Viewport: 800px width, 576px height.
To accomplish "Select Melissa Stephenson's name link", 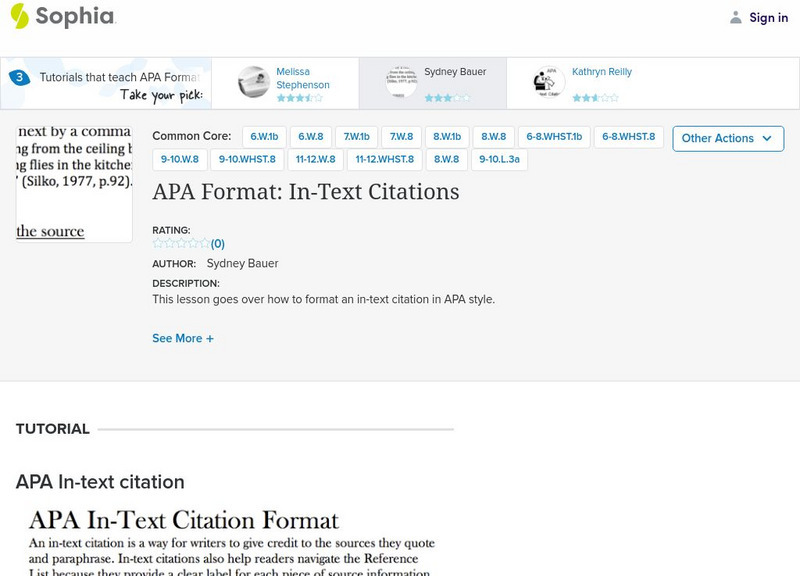I will pos(303,78).
